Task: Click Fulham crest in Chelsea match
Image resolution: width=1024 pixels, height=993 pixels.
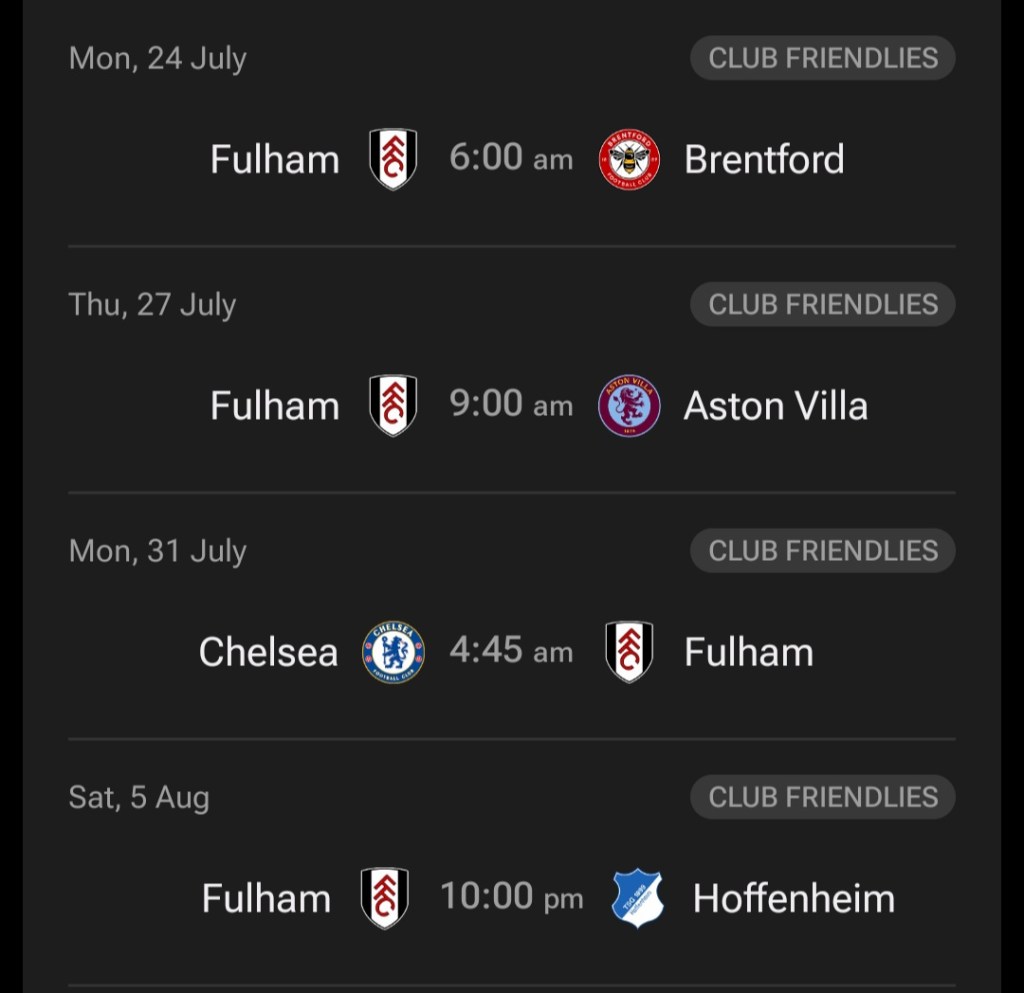Action: pos(629,652)
